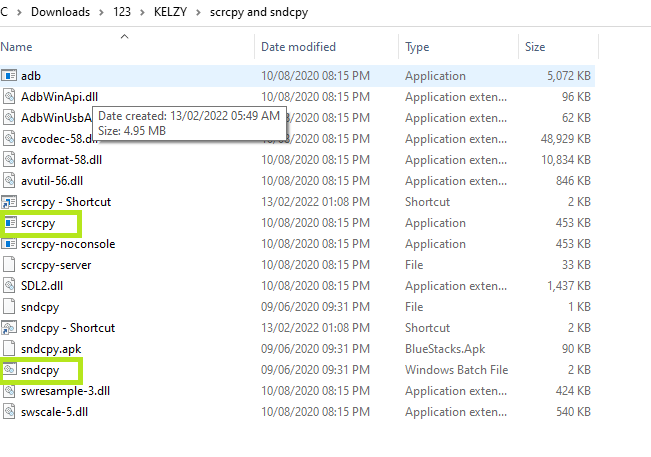
Task: Click the '96 KB' size of AdbWinApi.dll
Action: pyautogui.click(x=576, y=97)
